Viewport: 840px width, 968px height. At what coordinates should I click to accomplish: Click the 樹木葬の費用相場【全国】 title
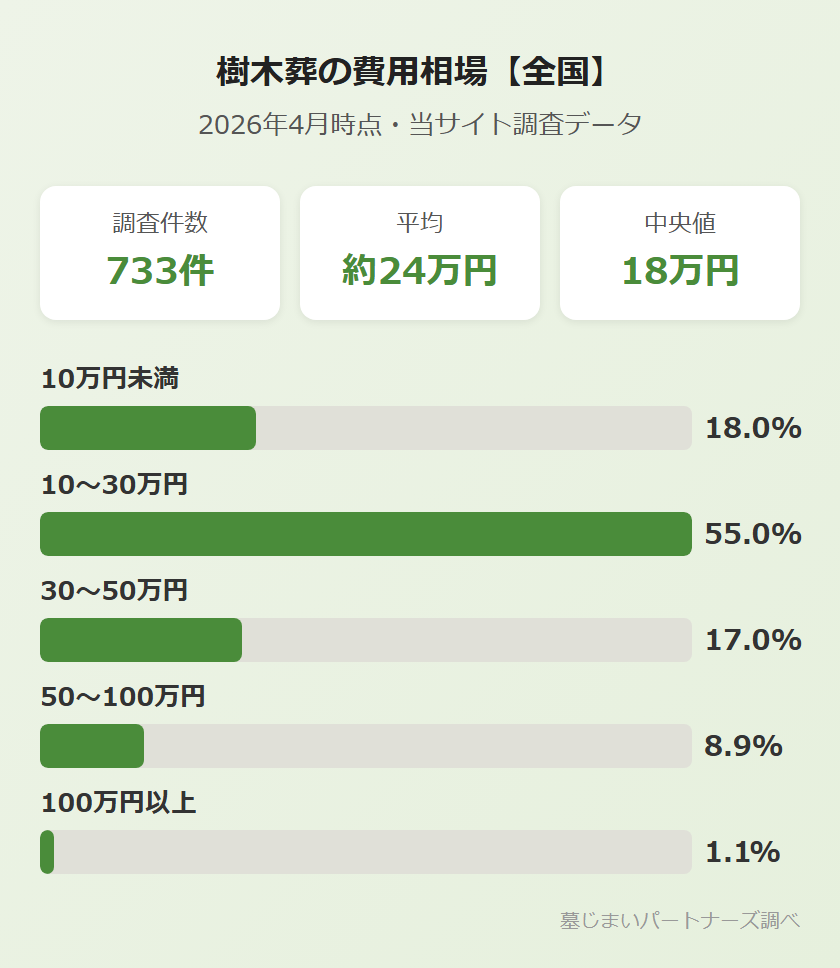419,72
